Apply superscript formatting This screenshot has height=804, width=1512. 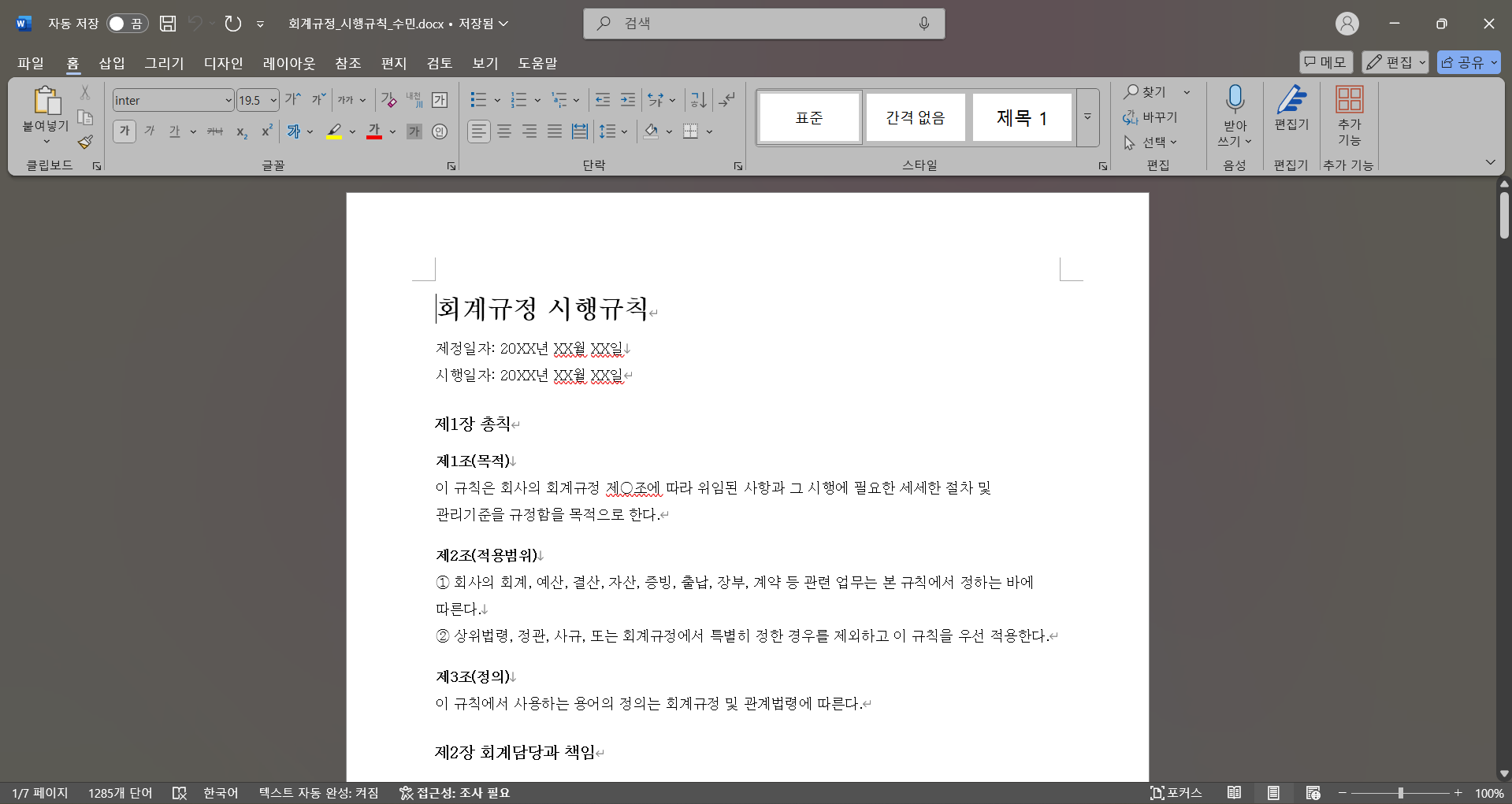pos(267,132)
